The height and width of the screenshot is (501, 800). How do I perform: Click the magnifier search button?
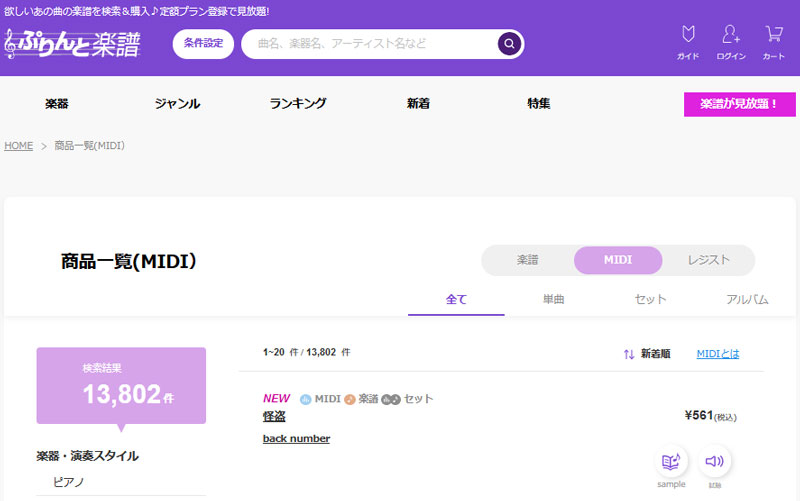pos(509,44)
